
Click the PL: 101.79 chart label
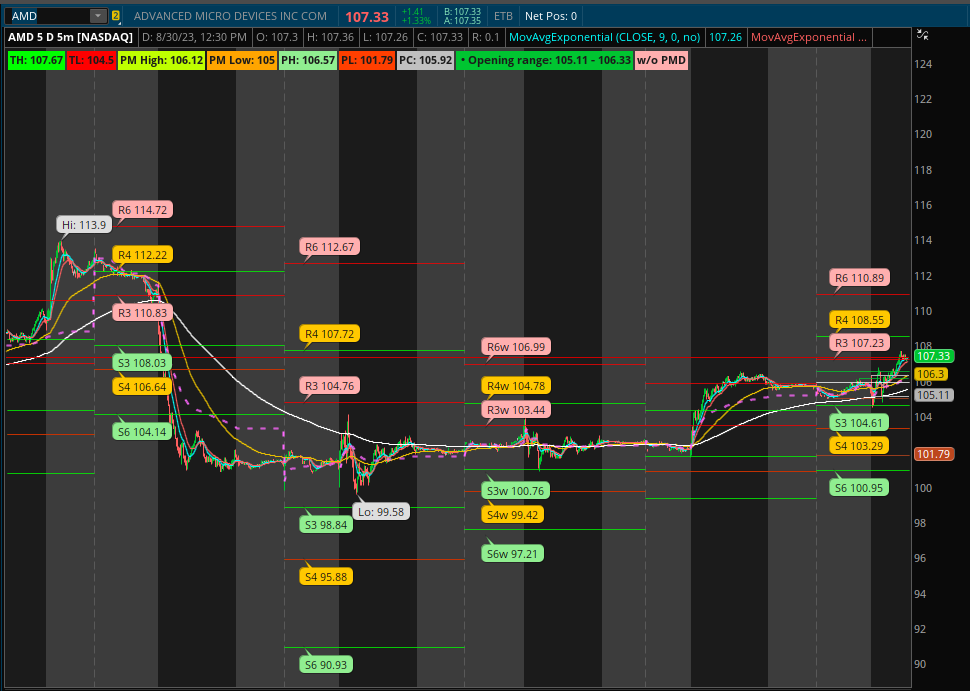366,61
